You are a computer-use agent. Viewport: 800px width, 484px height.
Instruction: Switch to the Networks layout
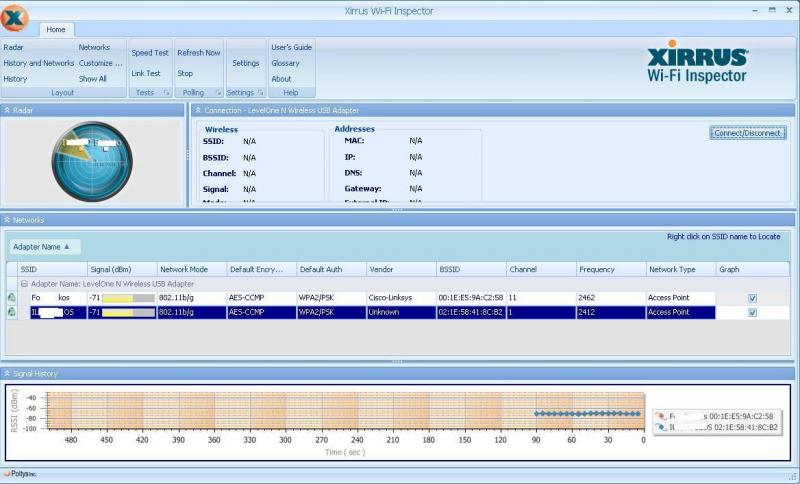tap(94, 47)
